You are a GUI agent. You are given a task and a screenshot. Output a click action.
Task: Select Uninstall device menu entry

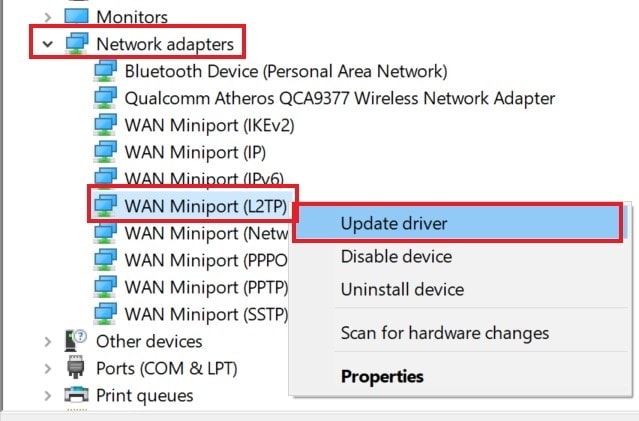coord(402,289)
